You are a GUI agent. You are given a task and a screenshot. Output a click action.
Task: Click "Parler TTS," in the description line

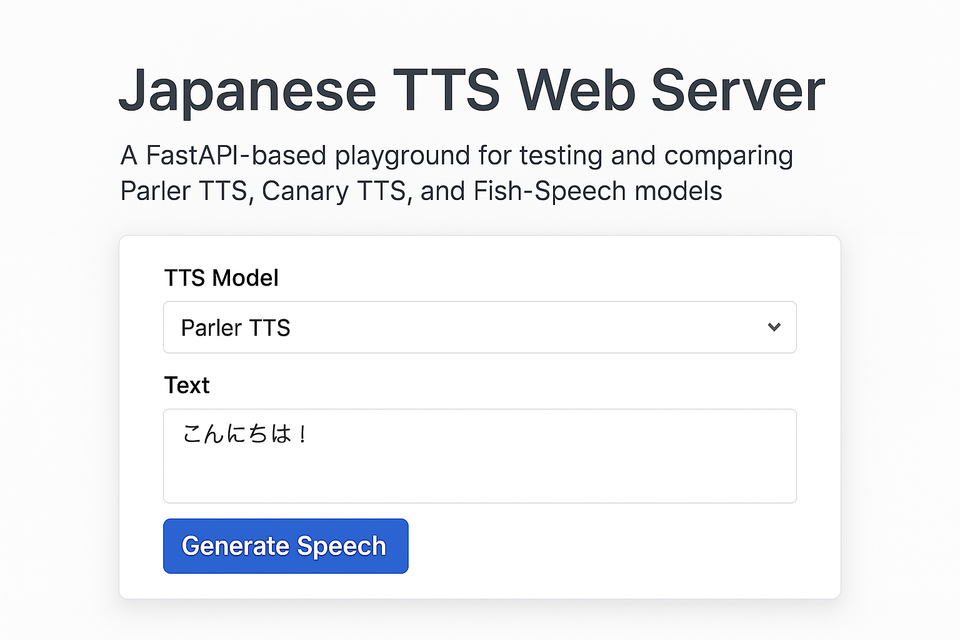186,191
